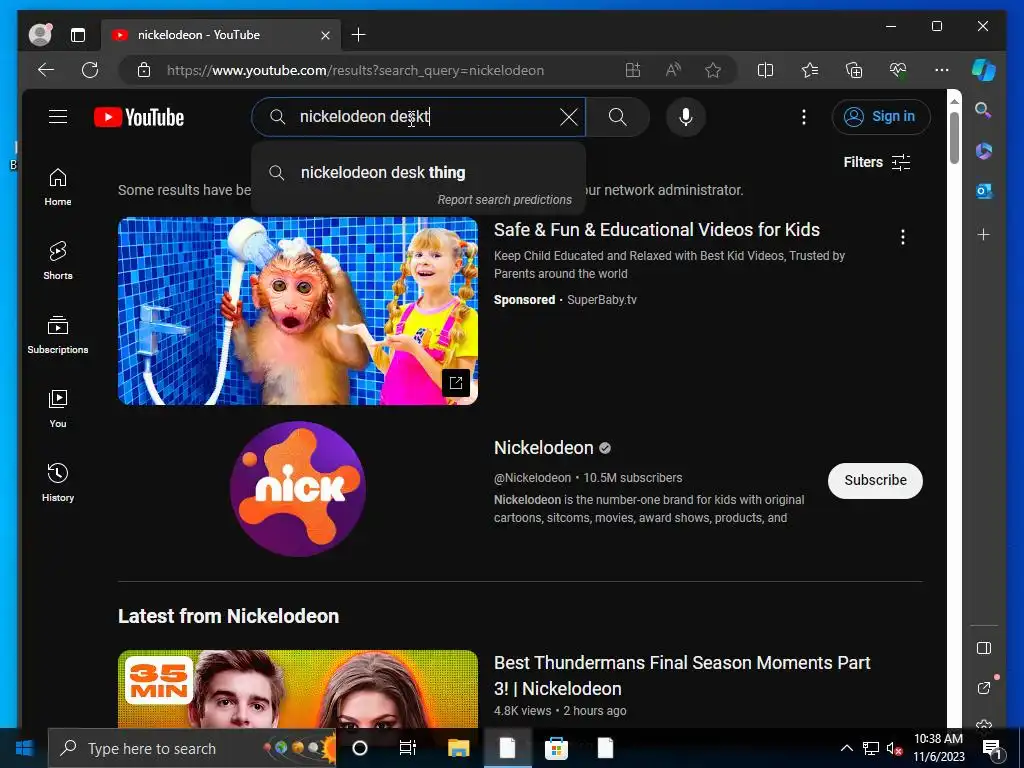Start voice search with microphone icon
1024x768 pixels.
[686, 118]
